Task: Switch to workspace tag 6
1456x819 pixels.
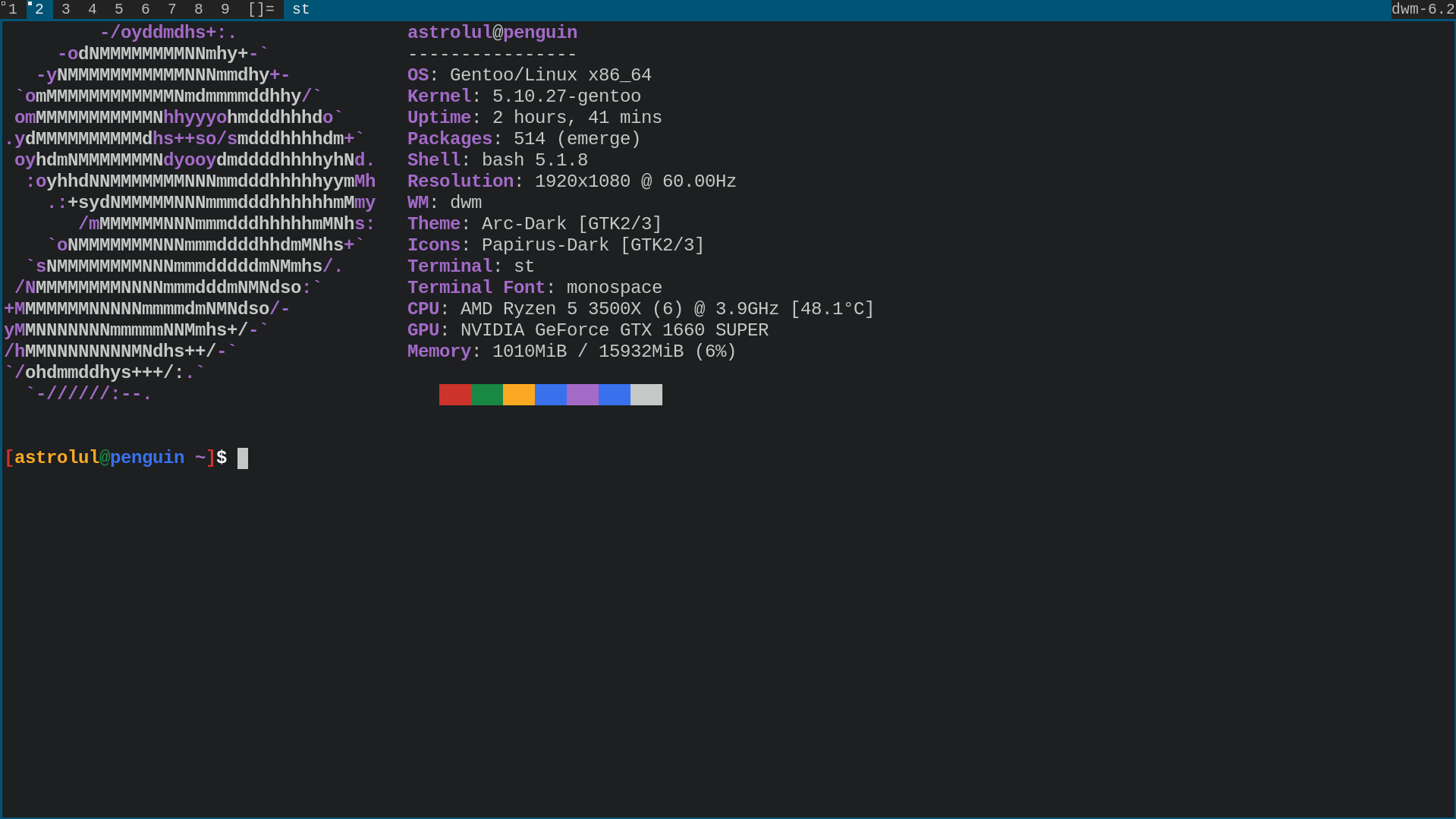Action: 146,9
